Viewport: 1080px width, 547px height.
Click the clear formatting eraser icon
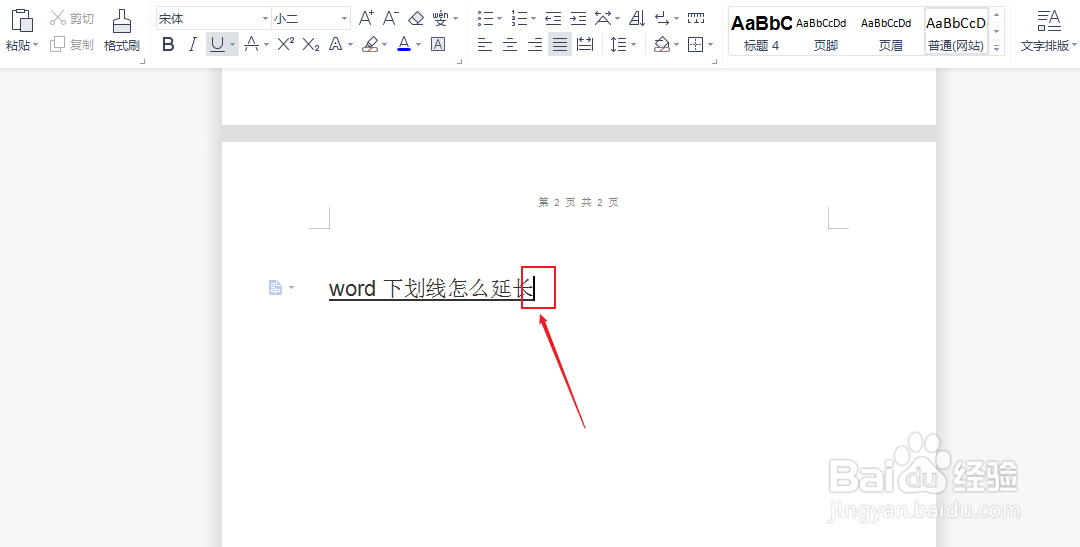pos(416,18)
